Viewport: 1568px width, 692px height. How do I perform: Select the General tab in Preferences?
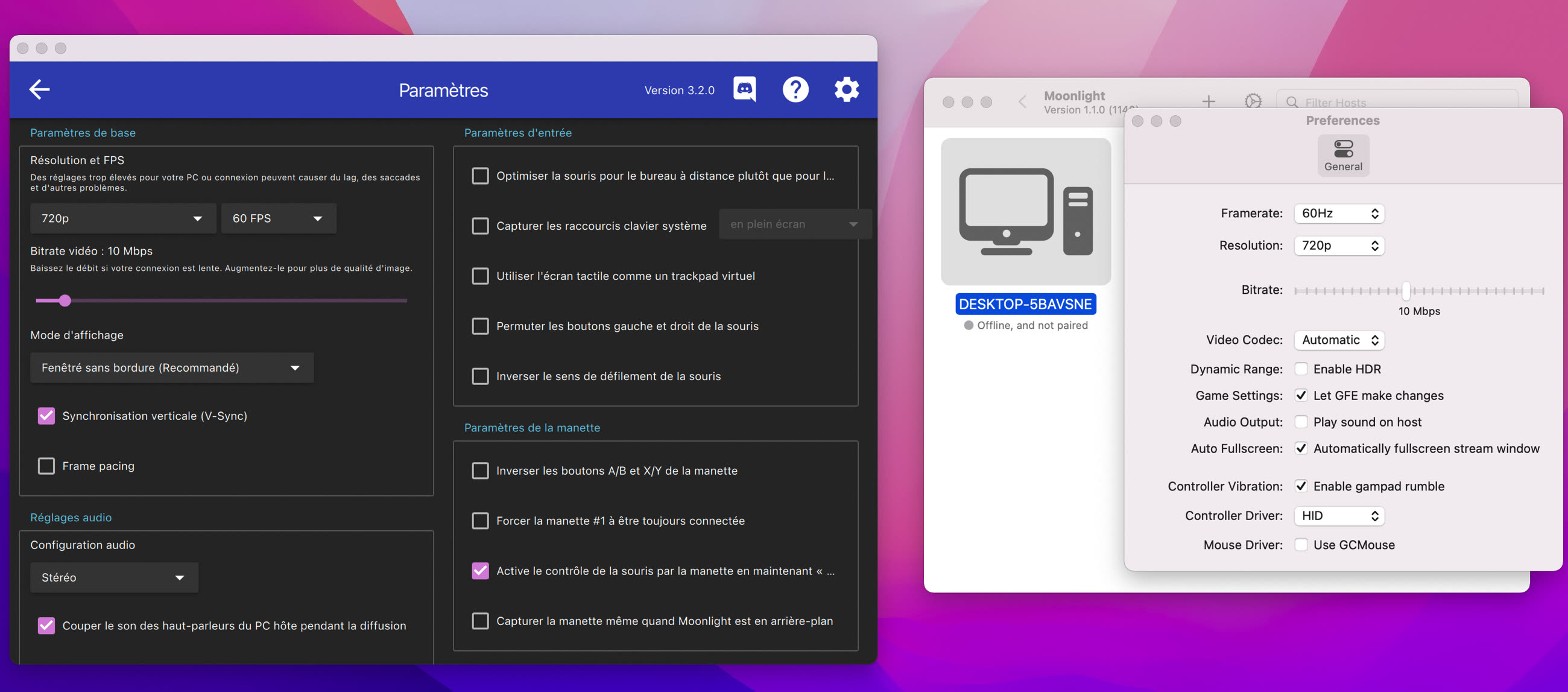(1344, 155)
